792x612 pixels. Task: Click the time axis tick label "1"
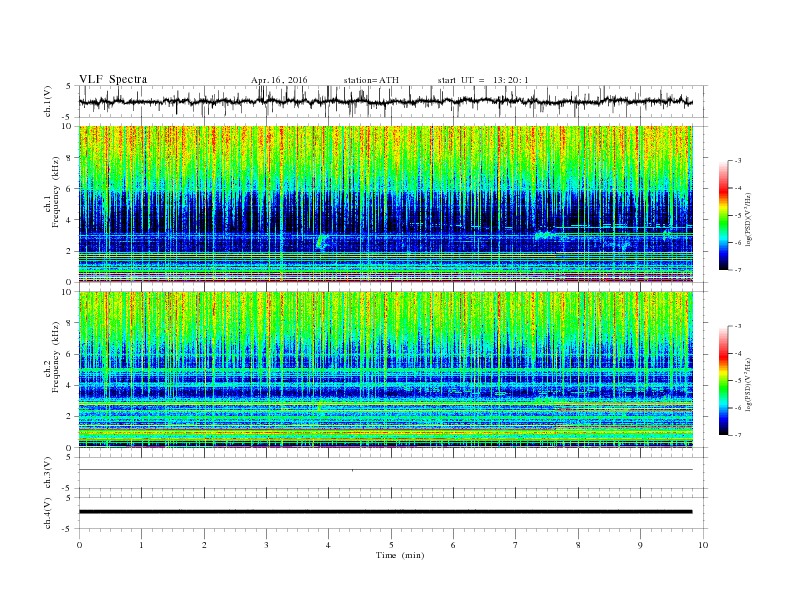141,545
